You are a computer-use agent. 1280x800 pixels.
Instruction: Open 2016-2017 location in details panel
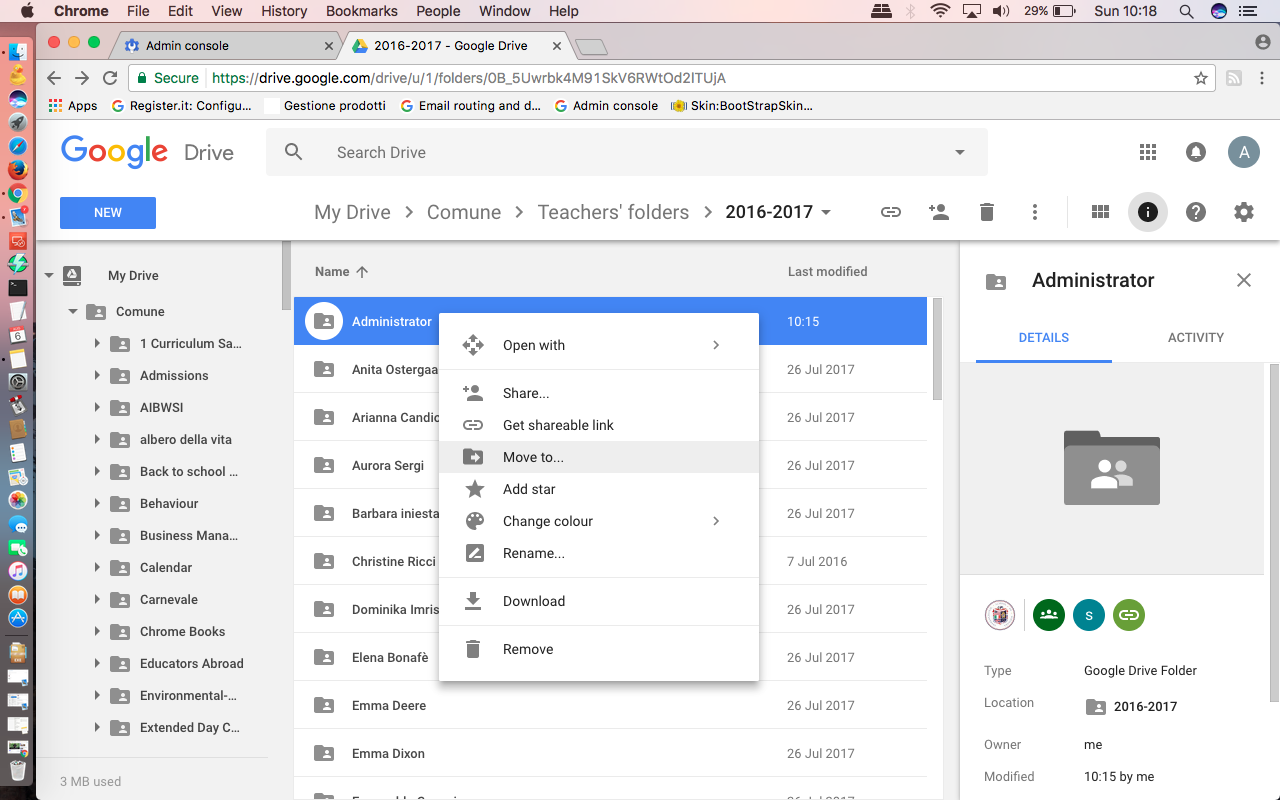pyautogui.click(x=1131, y=706)
